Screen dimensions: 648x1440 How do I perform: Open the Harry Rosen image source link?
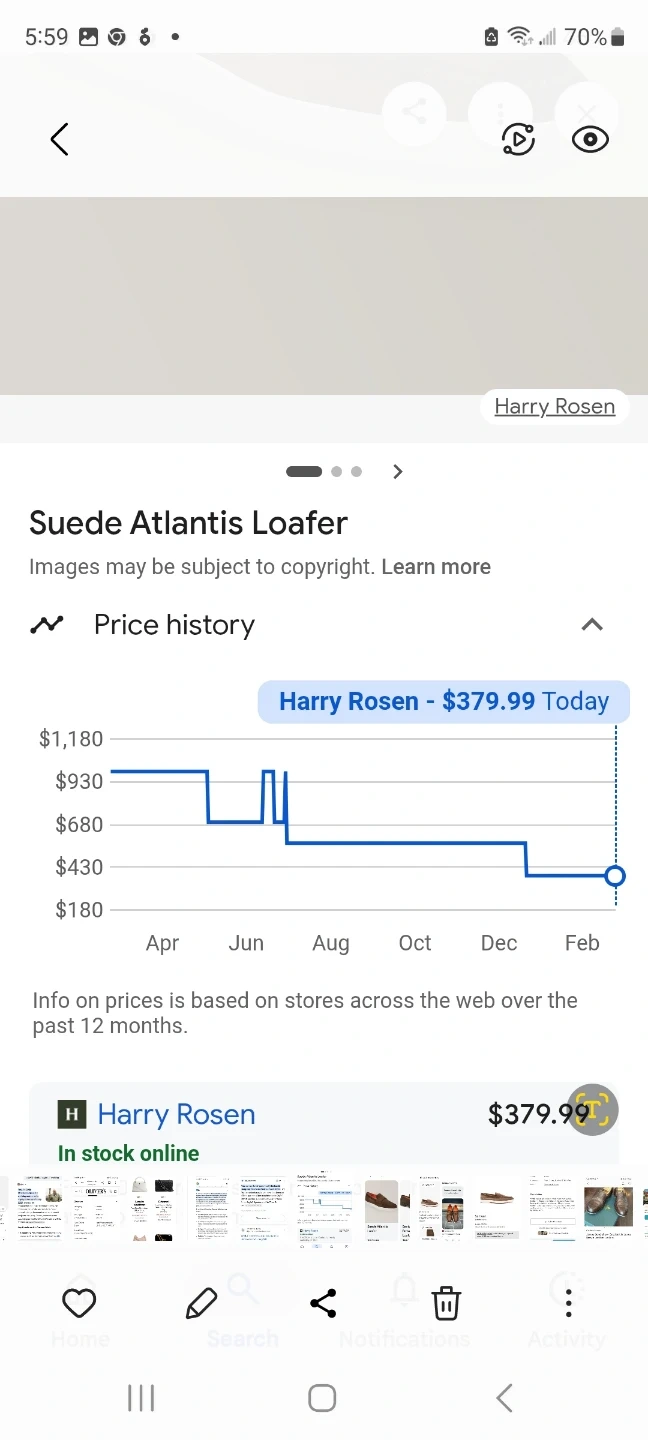(554, 406)
